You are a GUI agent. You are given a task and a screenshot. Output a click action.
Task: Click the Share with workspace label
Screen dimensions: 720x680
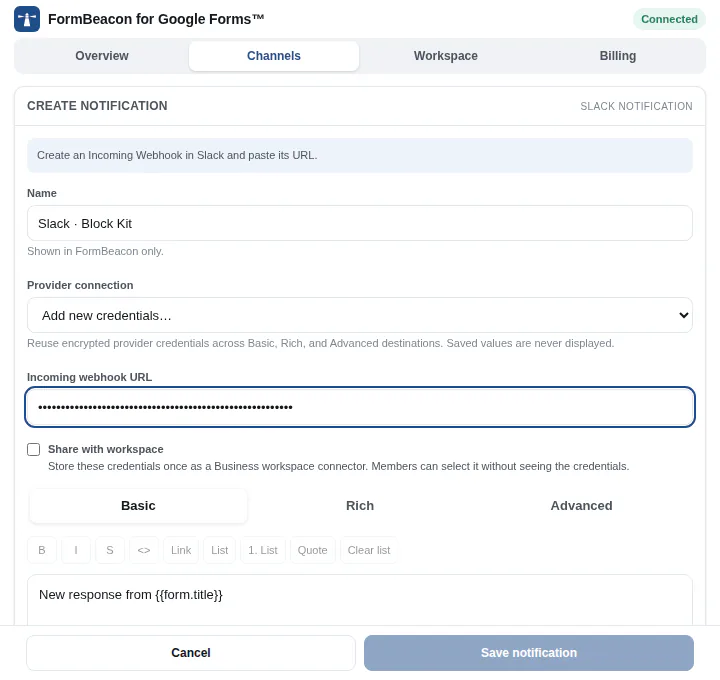[x=106, y=450]
